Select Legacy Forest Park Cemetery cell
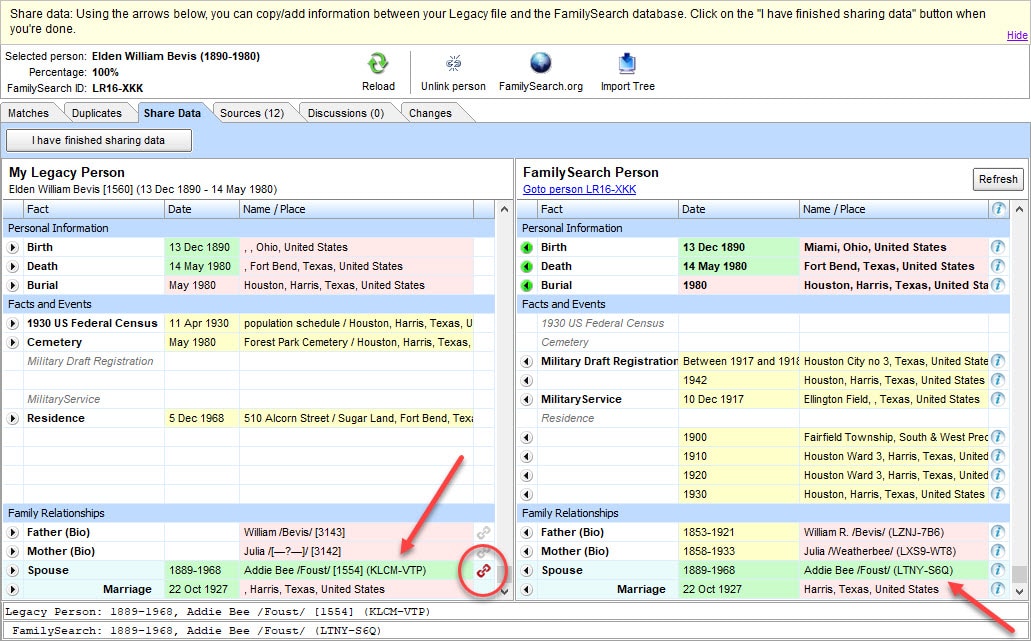 tap(356, 342)
